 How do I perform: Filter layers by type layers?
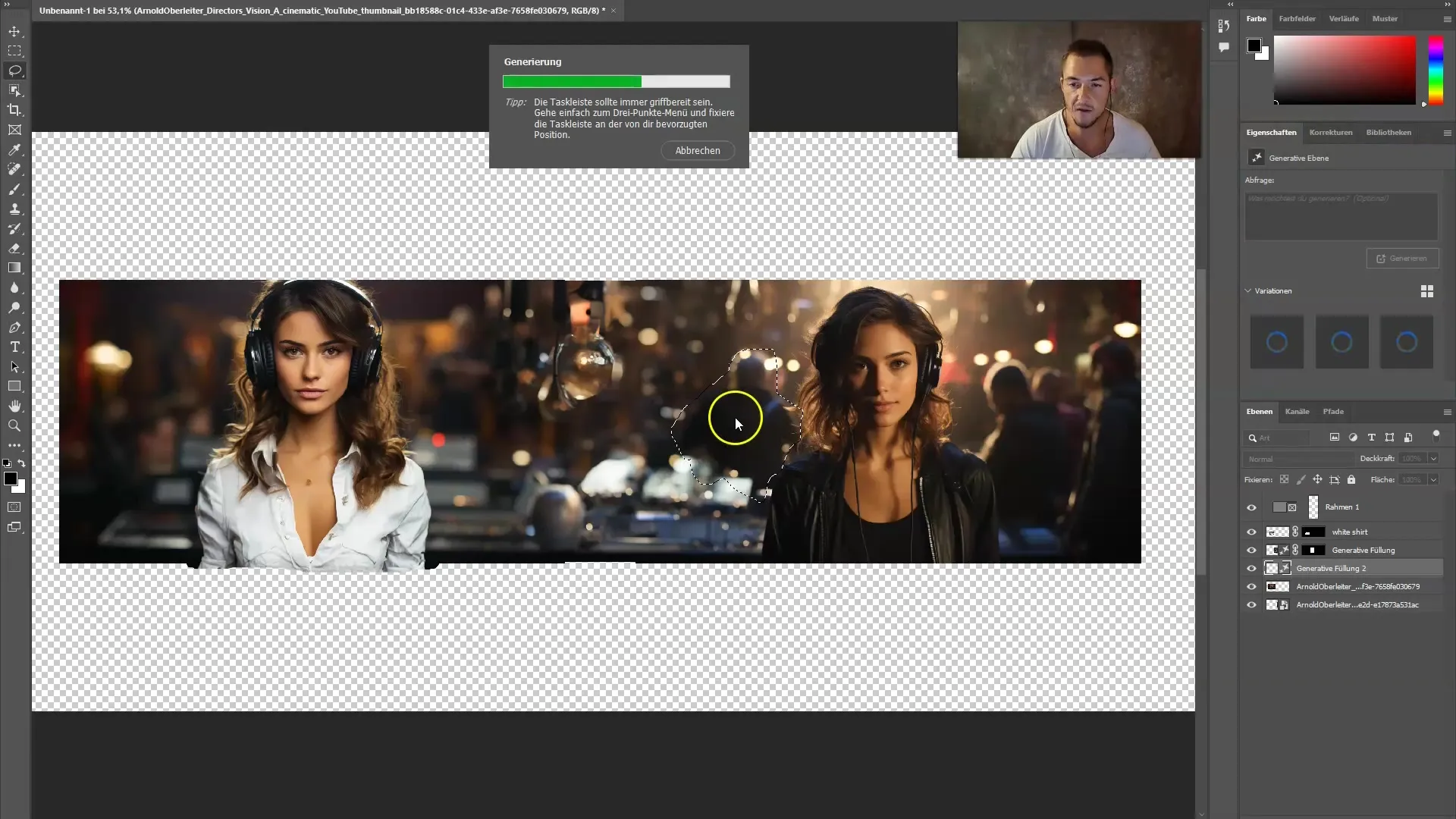point(1371,438)
